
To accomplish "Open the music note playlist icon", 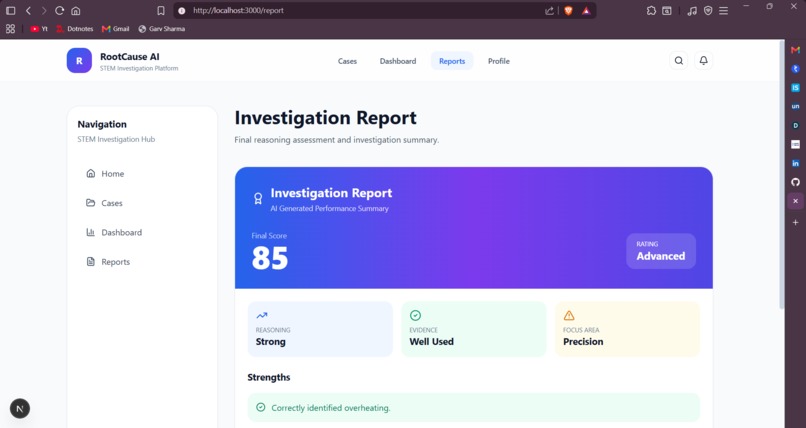I will tap(692, 10).
